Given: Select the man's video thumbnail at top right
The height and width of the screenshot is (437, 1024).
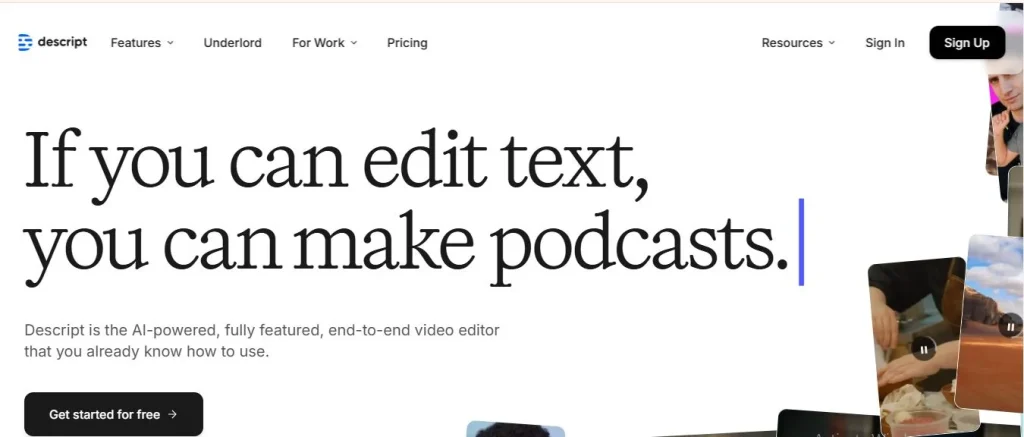Looking at the screenshot, I should 1005,110.
